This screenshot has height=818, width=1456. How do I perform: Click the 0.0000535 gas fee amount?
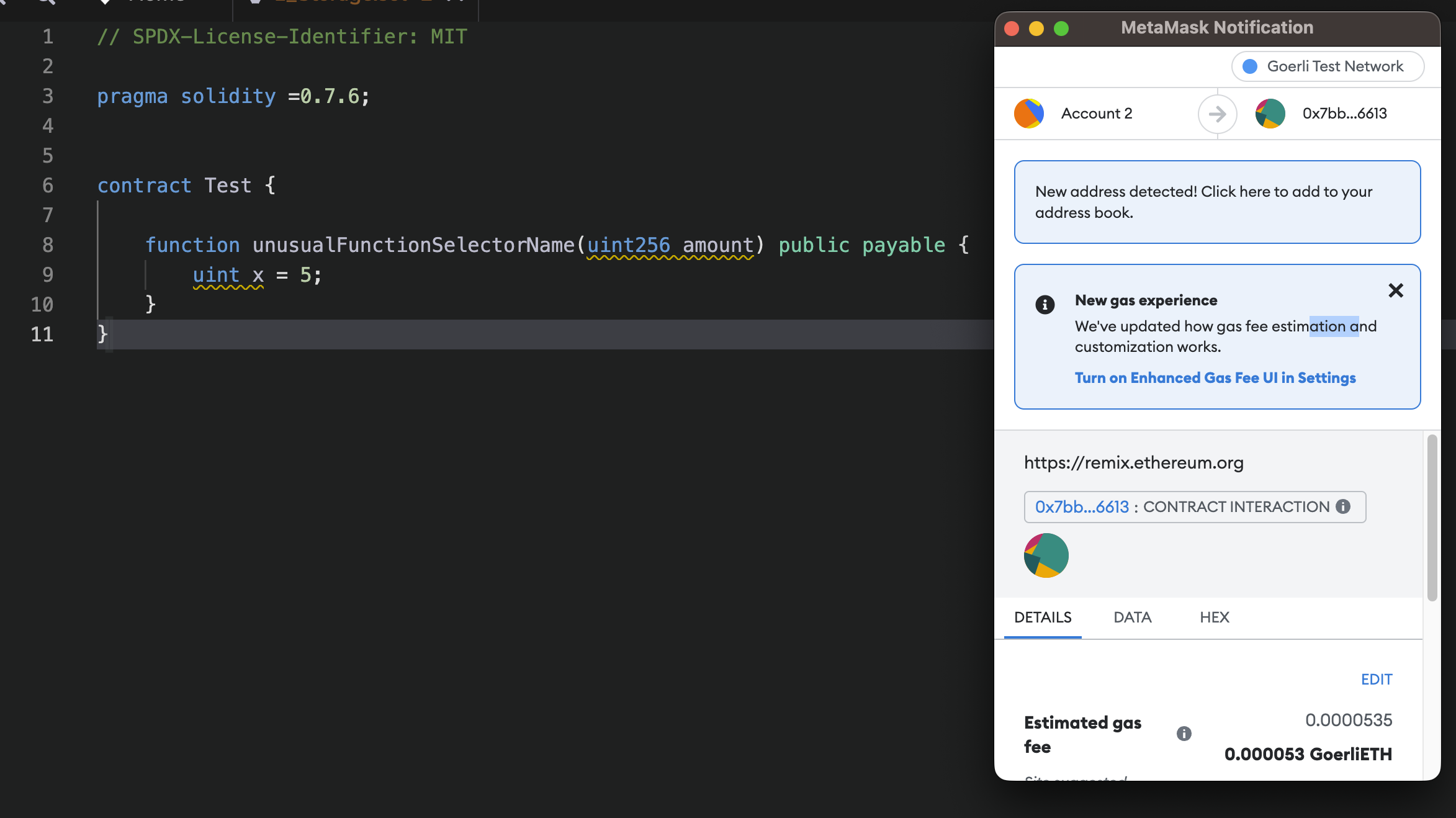coord(1348,721)
